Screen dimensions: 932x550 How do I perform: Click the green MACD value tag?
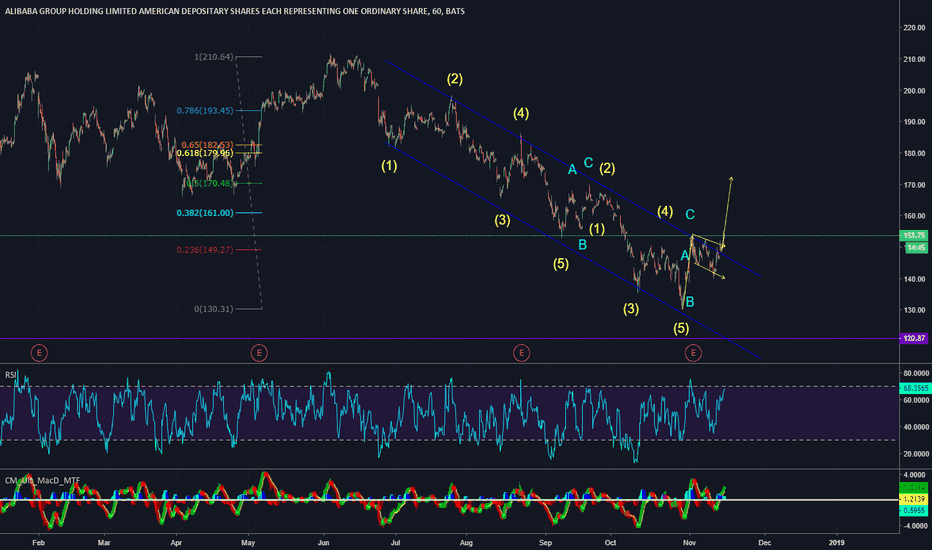coord(914,488)
